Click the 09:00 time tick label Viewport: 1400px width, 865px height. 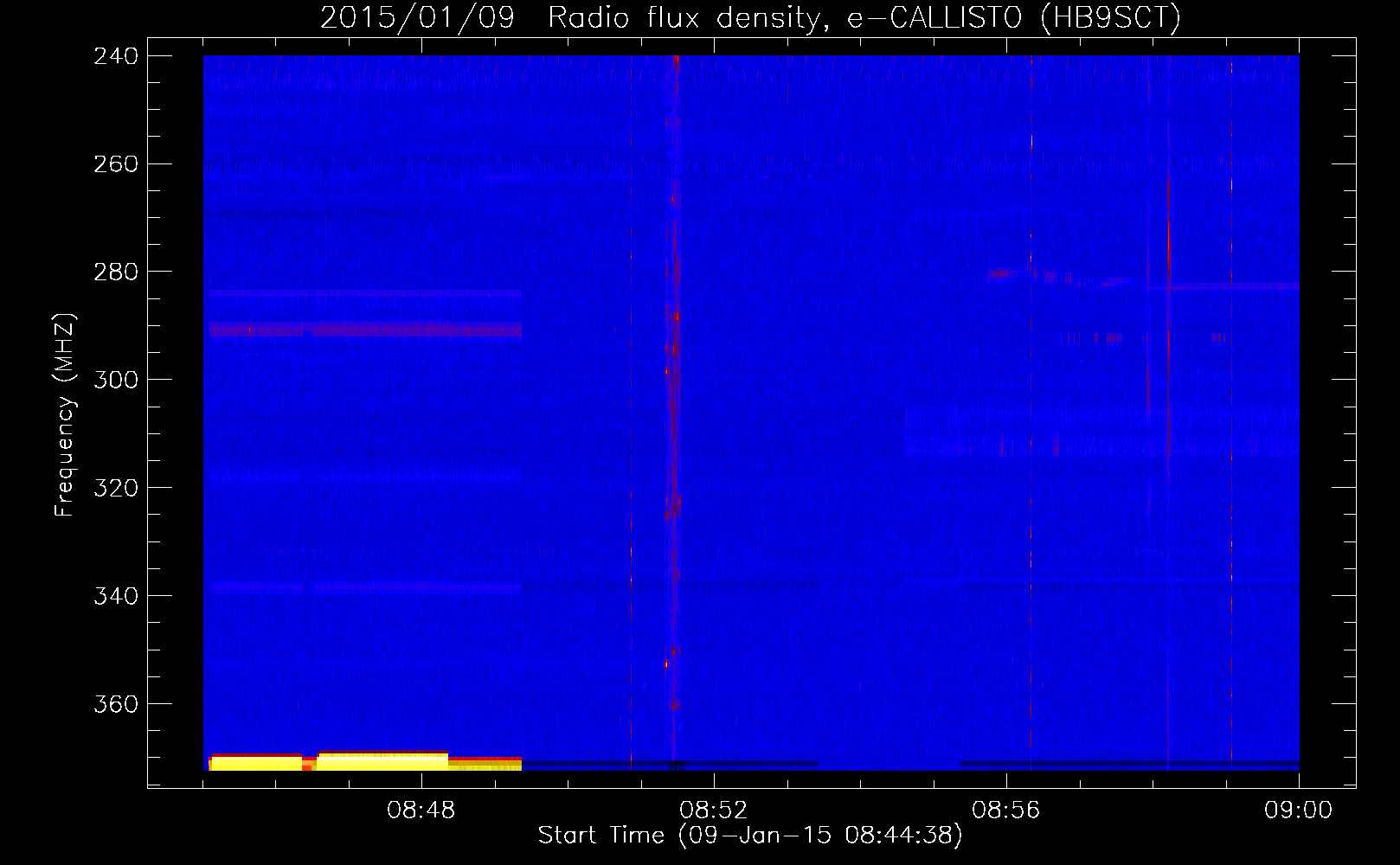click(x=1299, y=811)
